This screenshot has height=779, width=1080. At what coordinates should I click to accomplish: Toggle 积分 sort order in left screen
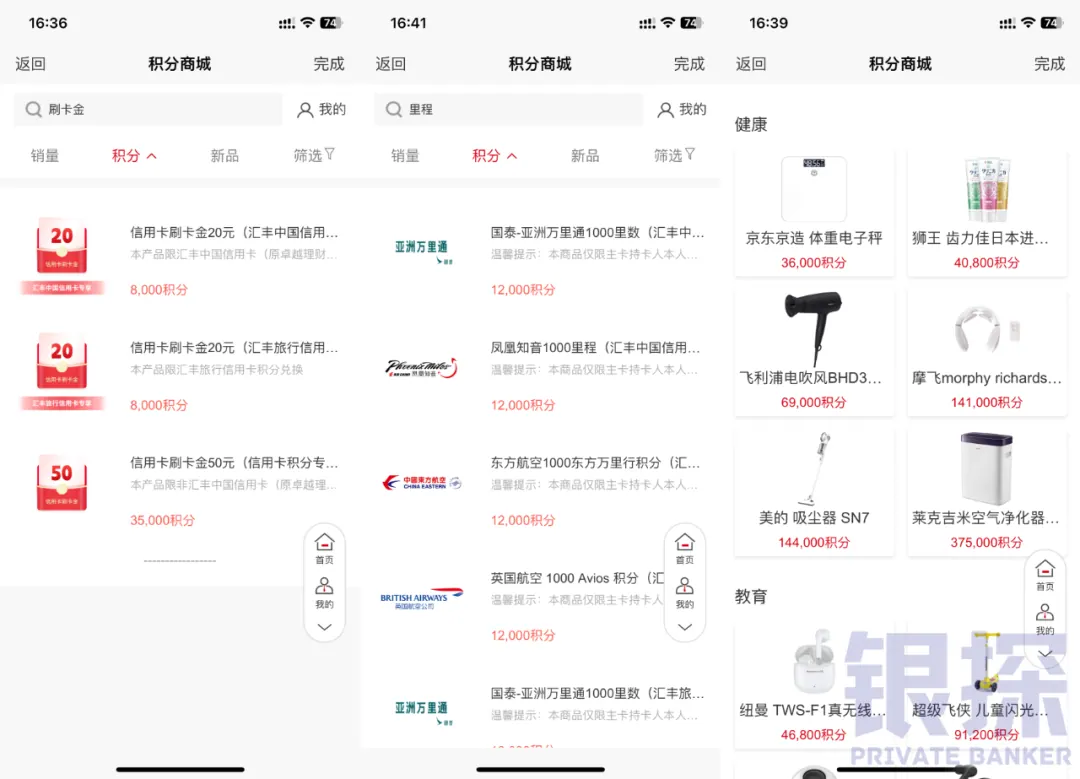[134, 156]
